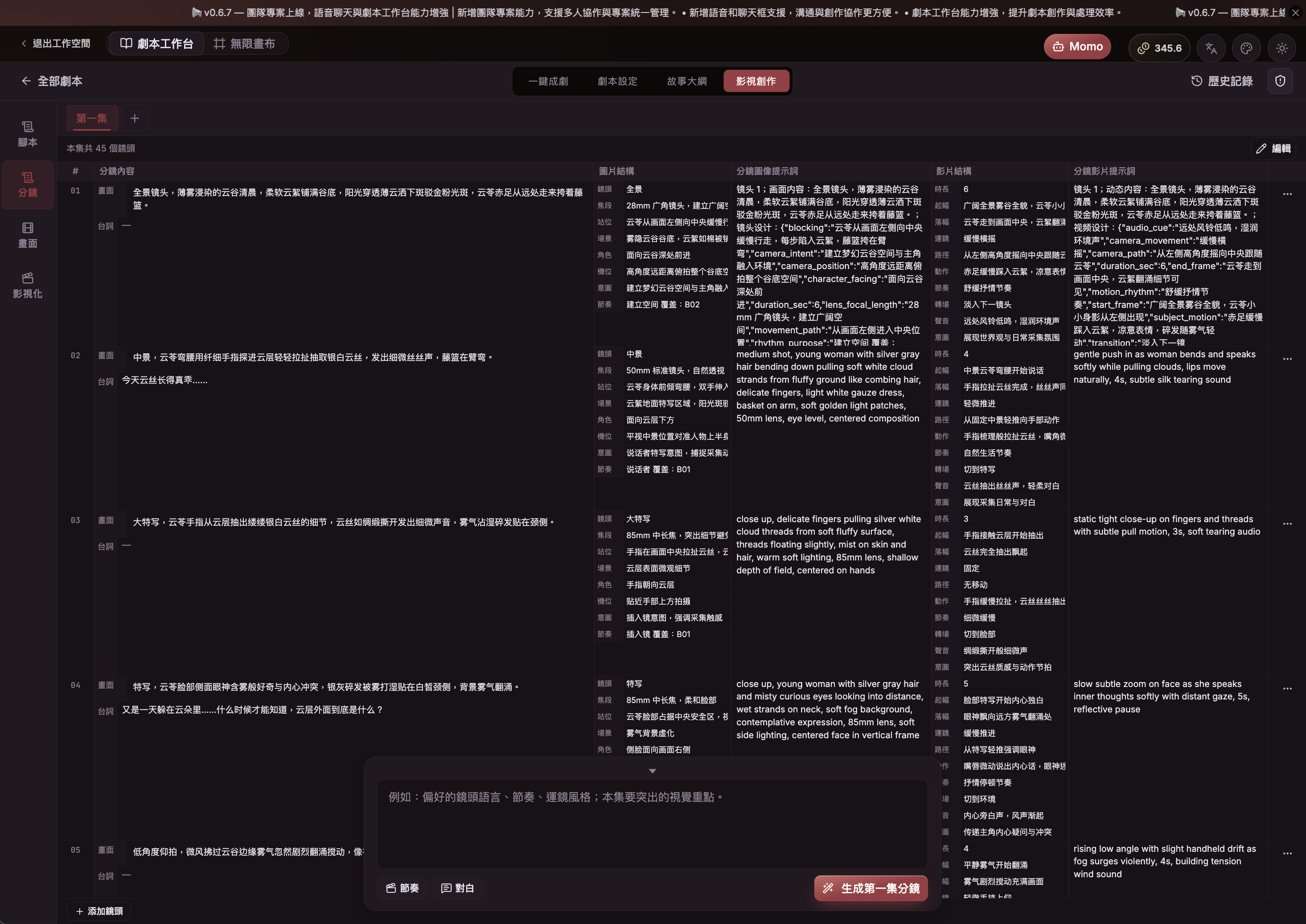
Task: Open more options for shot 03
Action: point(1287,523)
